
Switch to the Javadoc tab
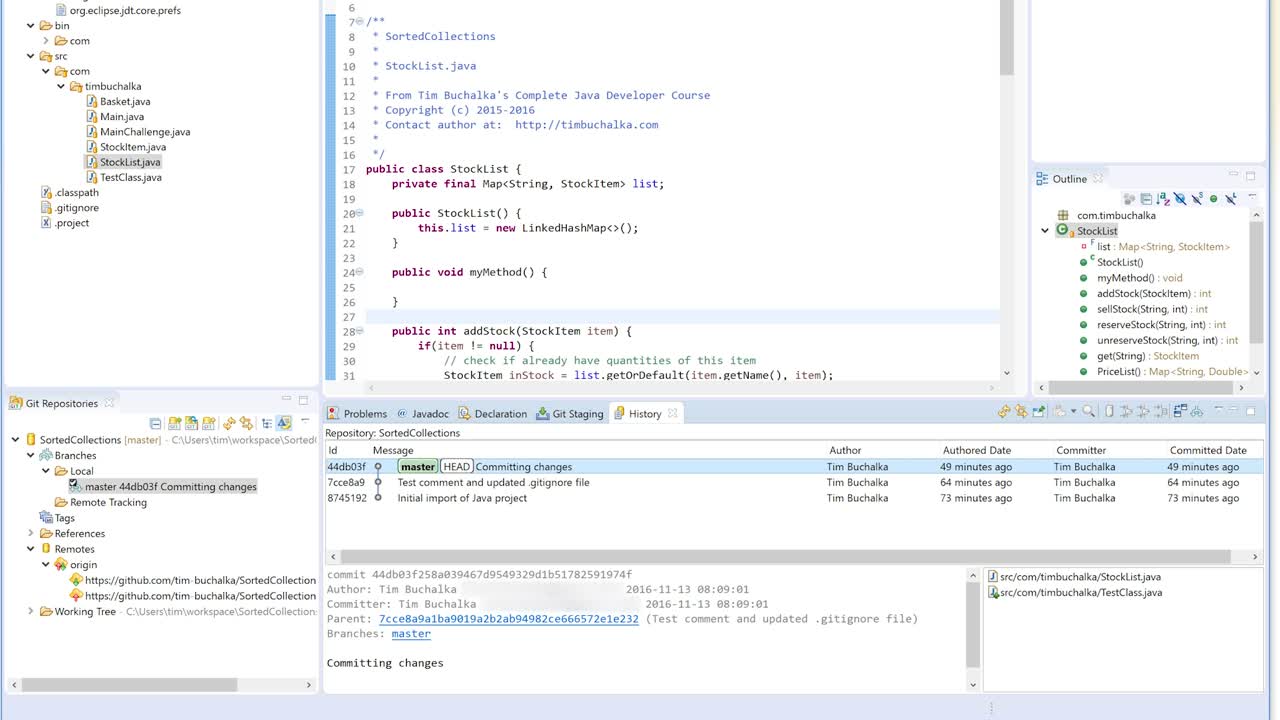pos(423,414)
